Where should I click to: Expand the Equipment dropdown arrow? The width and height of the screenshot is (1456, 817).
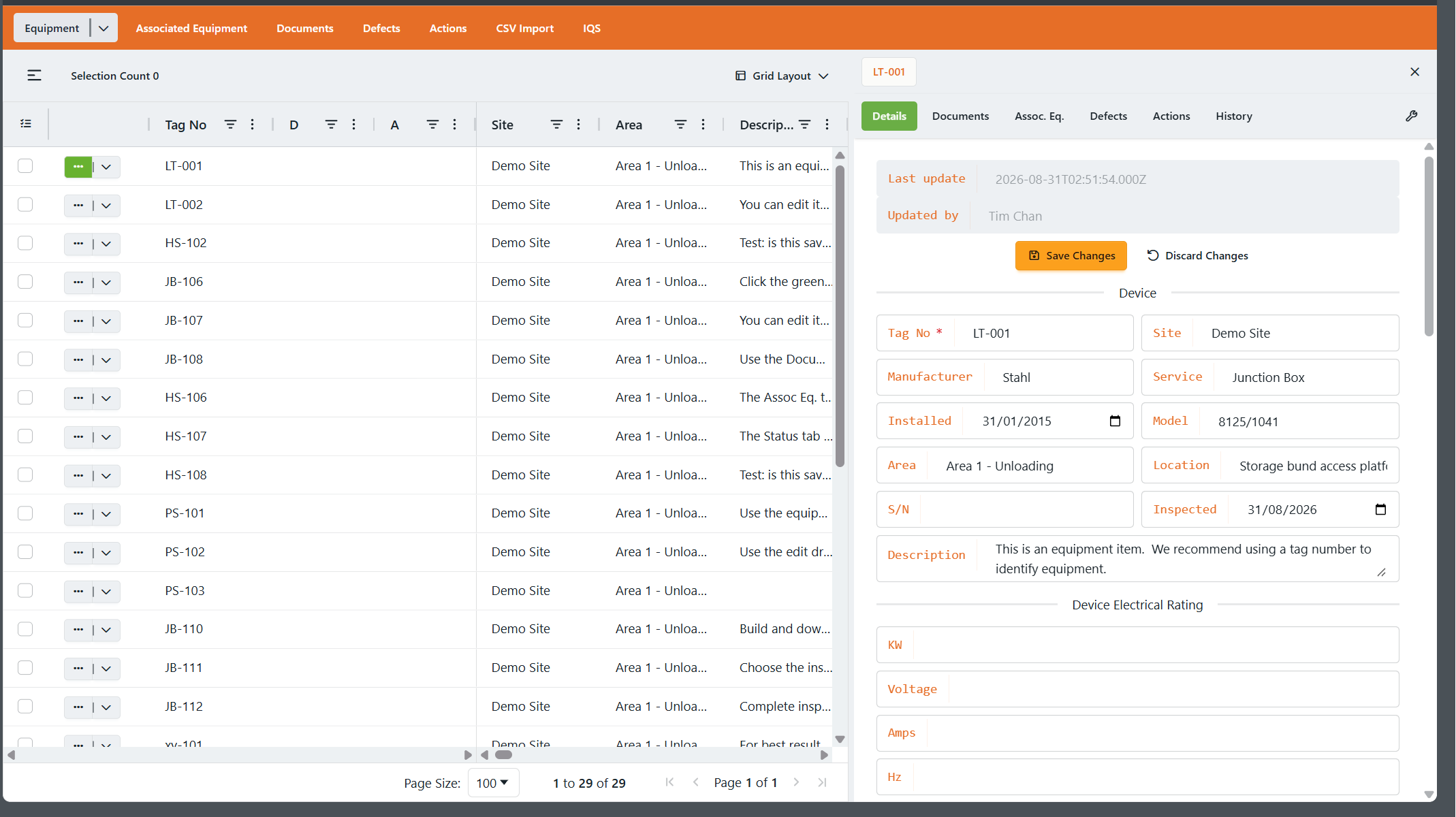104,28
